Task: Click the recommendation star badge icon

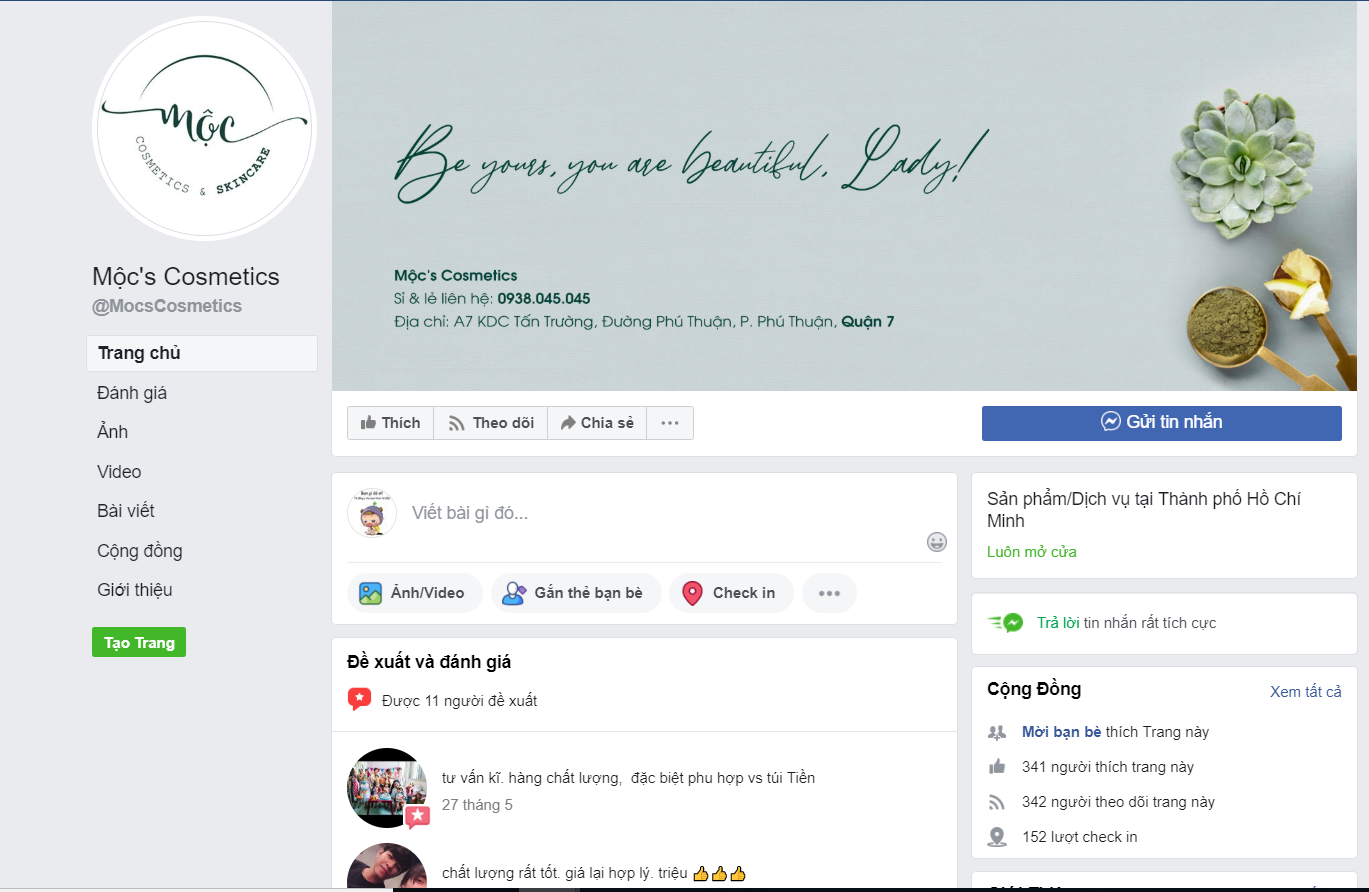Action: coord(359,699)
